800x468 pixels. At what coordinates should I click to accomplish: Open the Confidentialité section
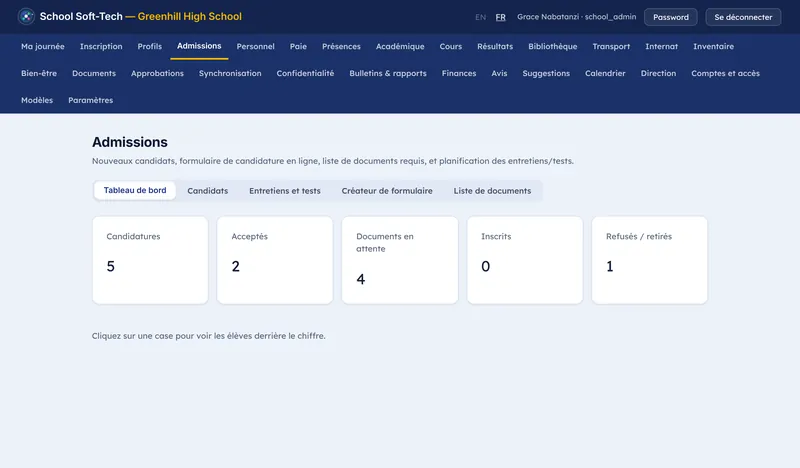tap(305, 73)
